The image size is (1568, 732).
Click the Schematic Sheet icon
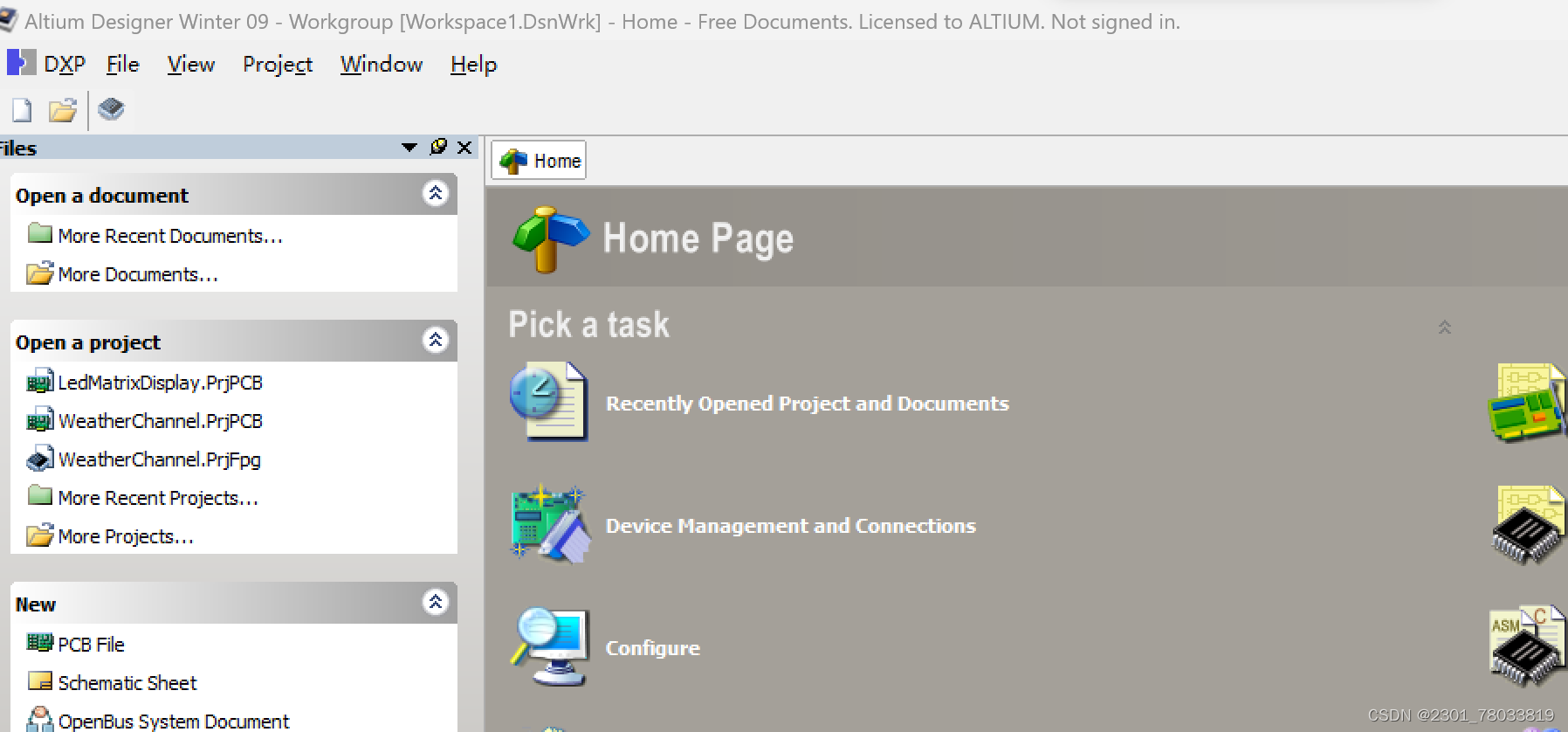coord(40,681)
